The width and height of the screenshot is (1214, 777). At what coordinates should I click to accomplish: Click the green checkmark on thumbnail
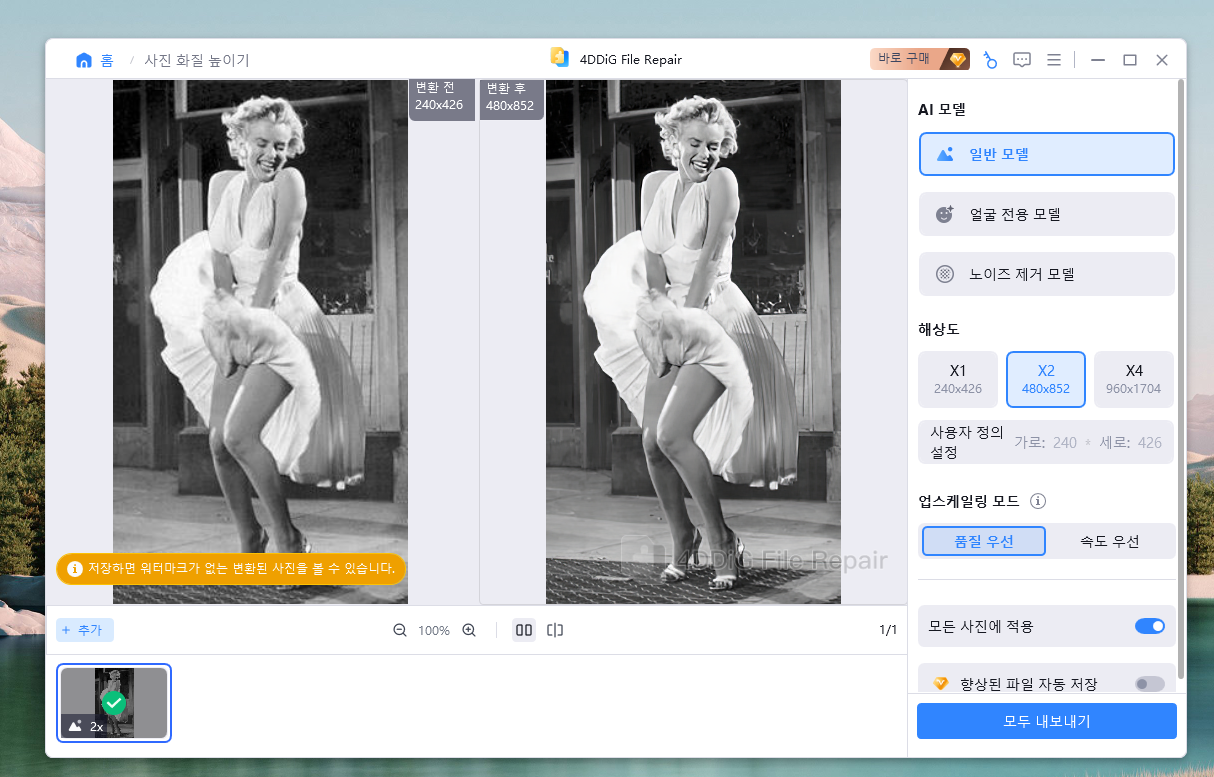[x=114, y=703]
